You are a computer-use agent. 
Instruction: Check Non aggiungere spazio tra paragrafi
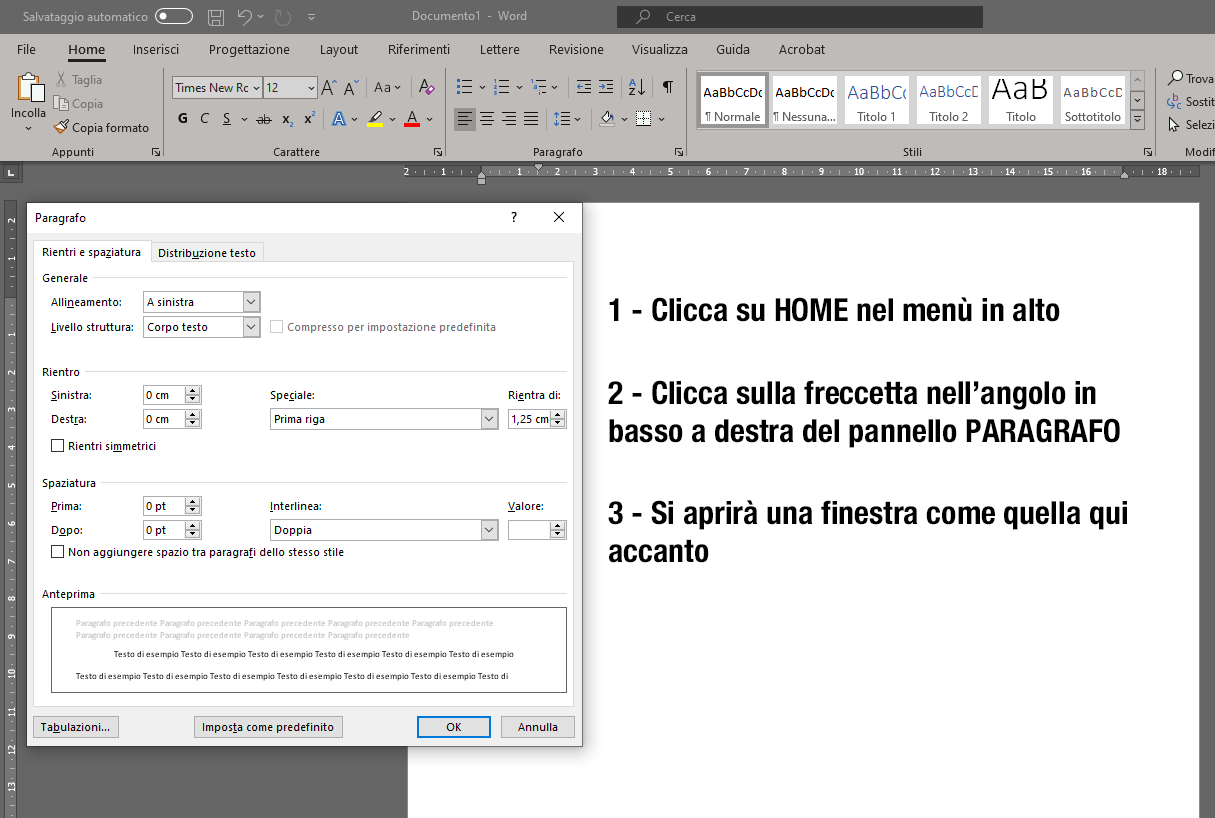point(58,552)
